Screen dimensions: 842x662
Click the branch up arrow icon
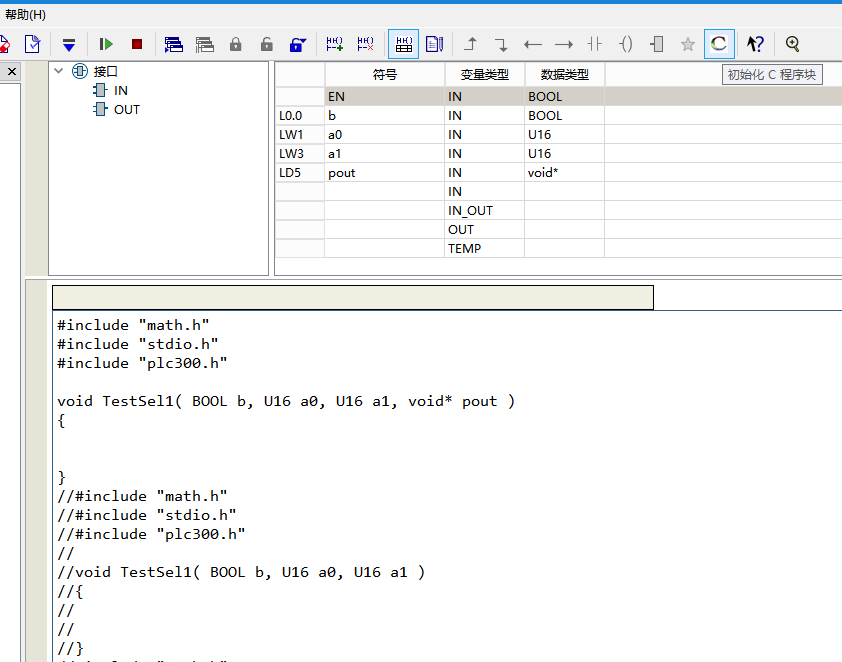[x=470, y=44]
